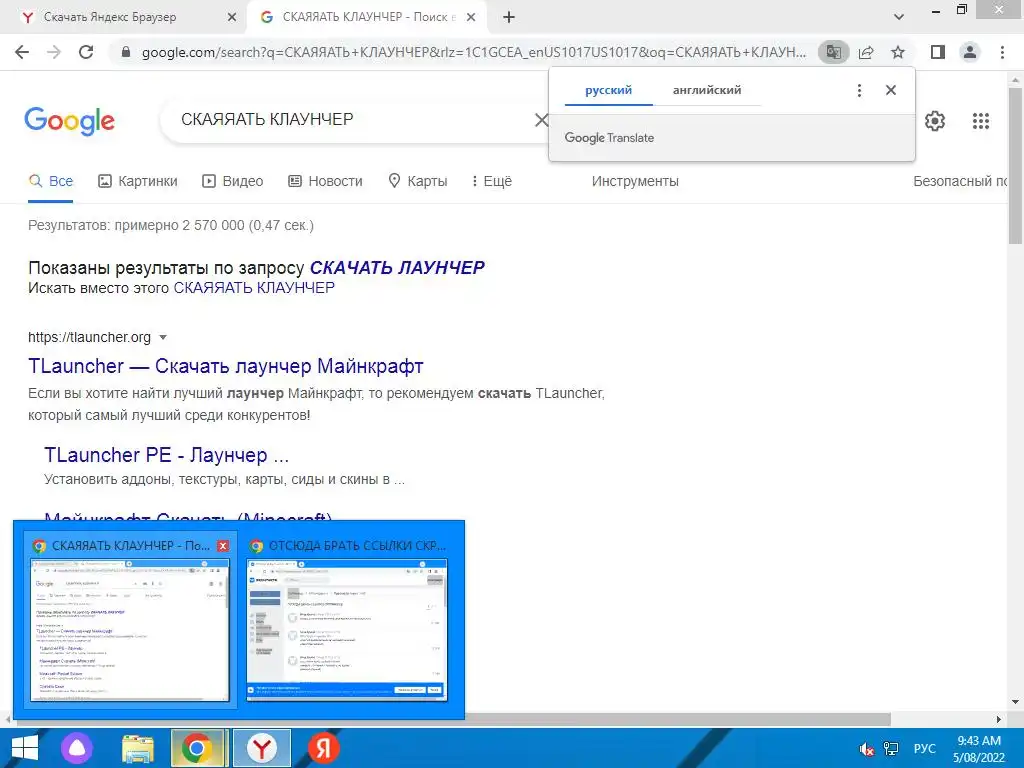Click the vertical page scrollbar

[x=1016, y=165]
